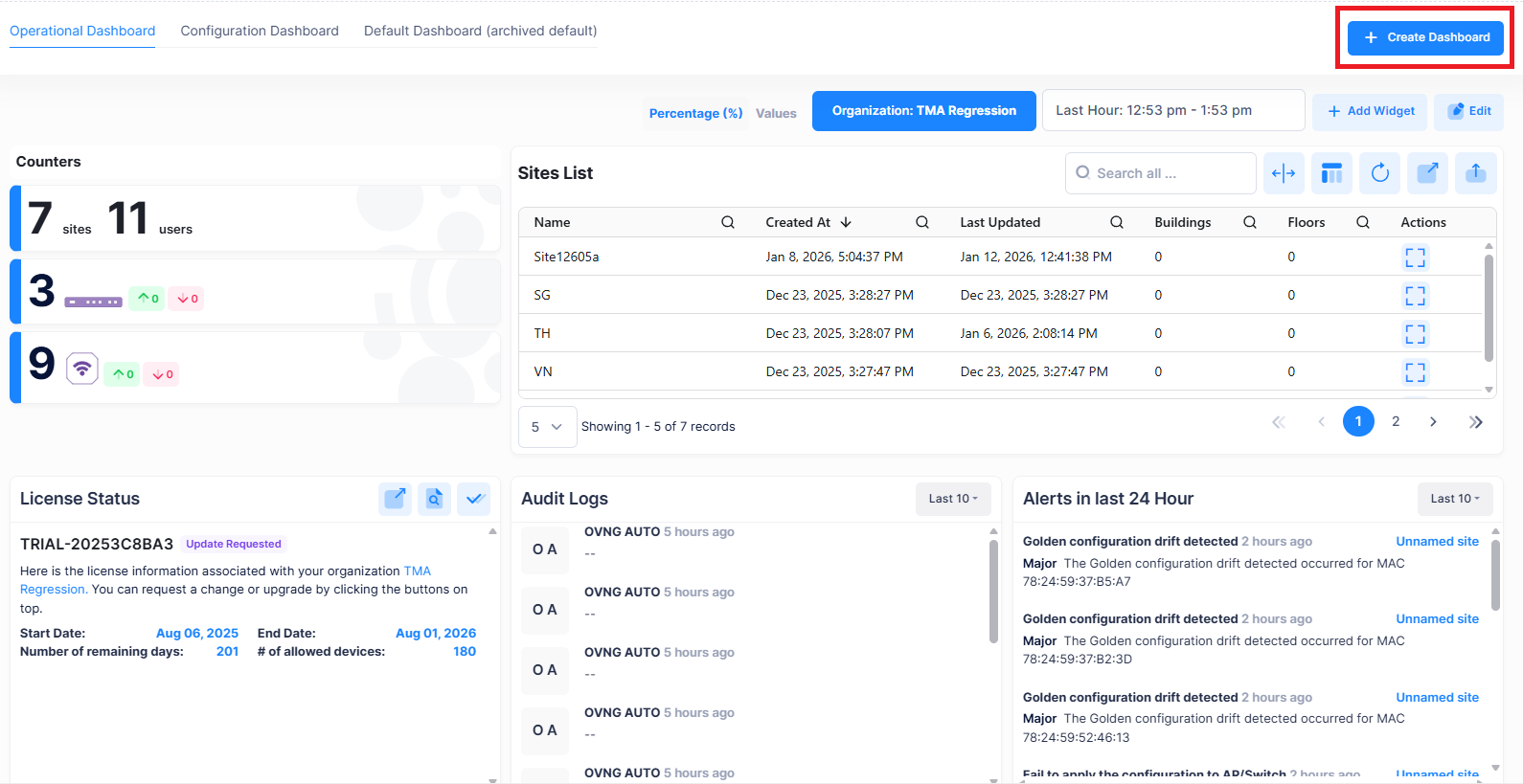Click the upload arrow icon in Sites List
This screenshot has width=1523, height=784.
point(1475,173)
